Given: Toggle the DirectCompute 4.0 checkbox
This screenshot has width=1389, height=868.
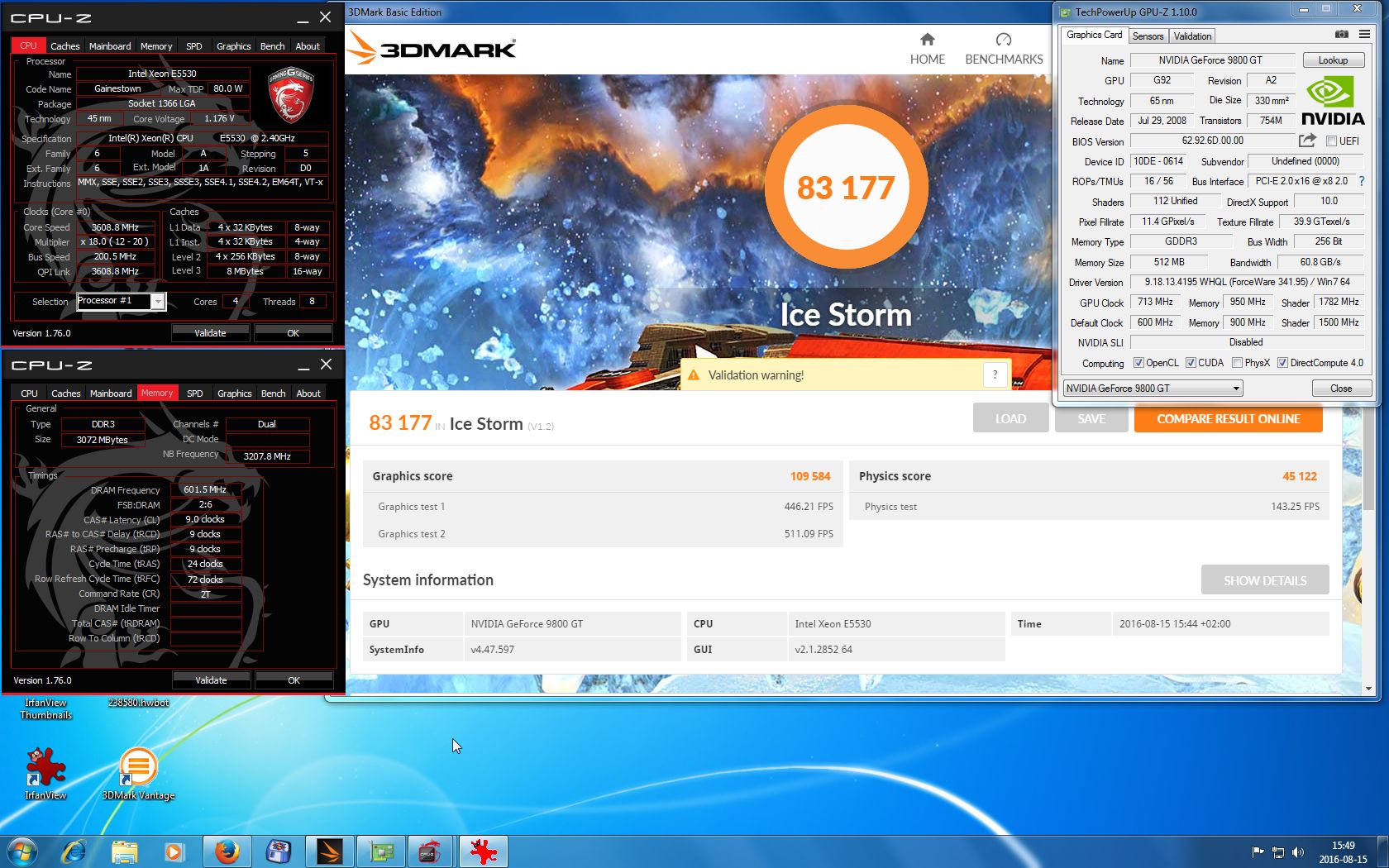Looking at the screenshot, I should [1282, 363].
